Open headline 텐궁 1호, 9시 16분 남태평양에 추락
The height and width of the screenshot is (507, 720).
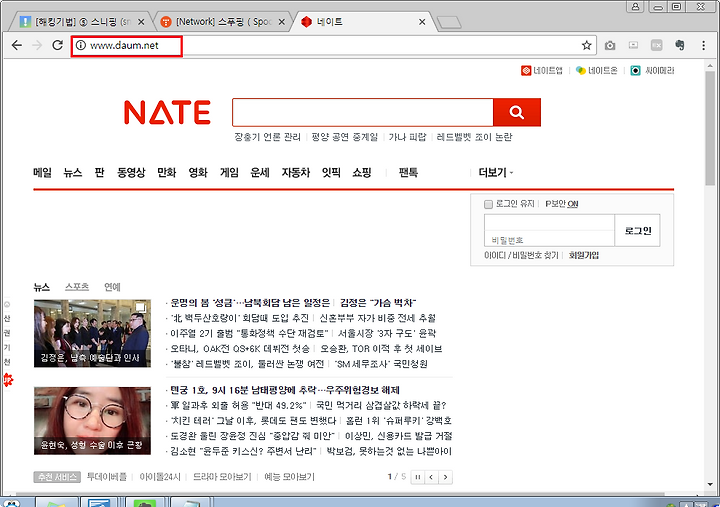(x=285, y=390)
